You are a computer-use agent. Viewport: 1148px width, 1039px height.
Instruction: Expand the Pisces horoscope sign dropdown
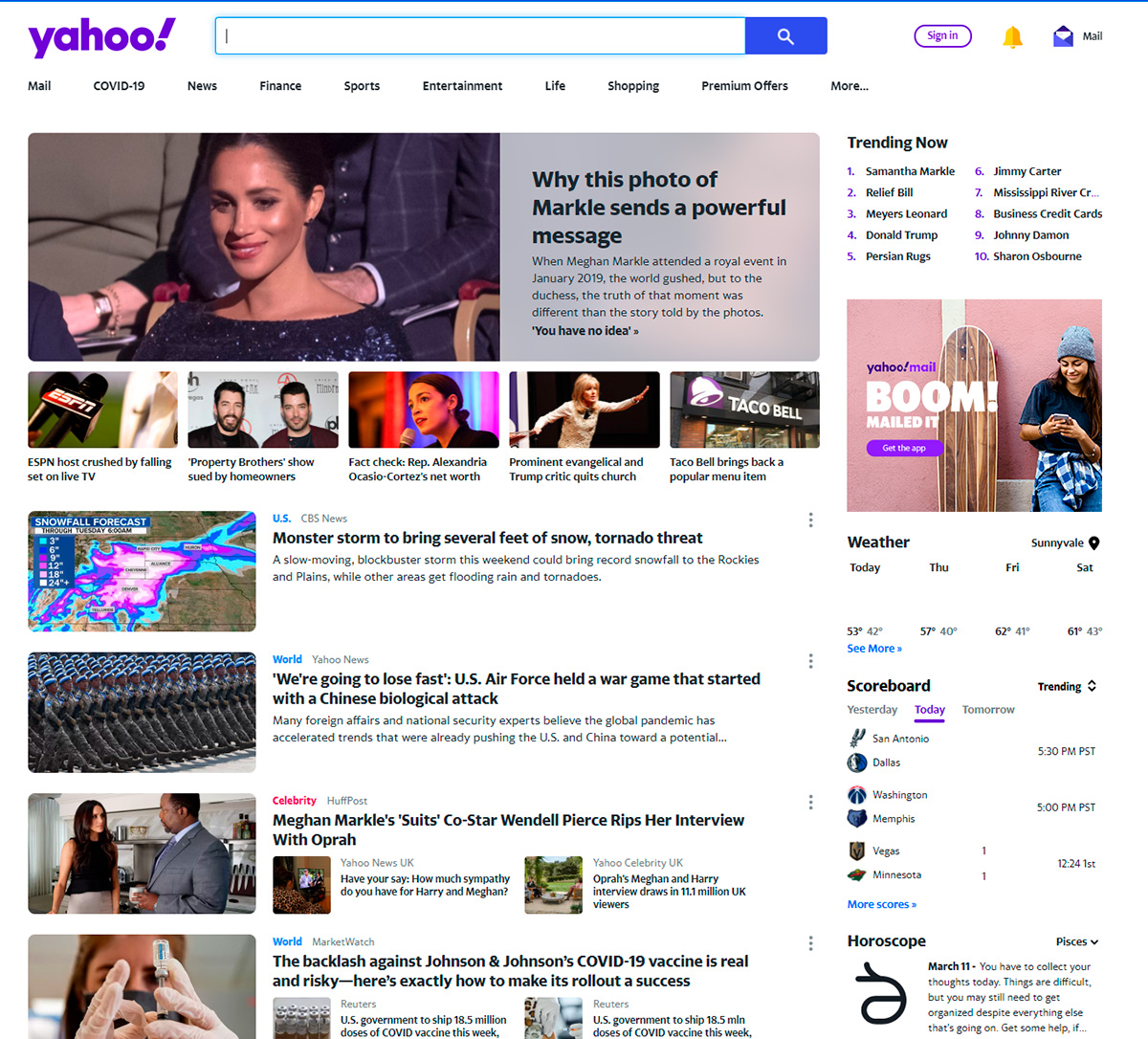pos(1077,941)
